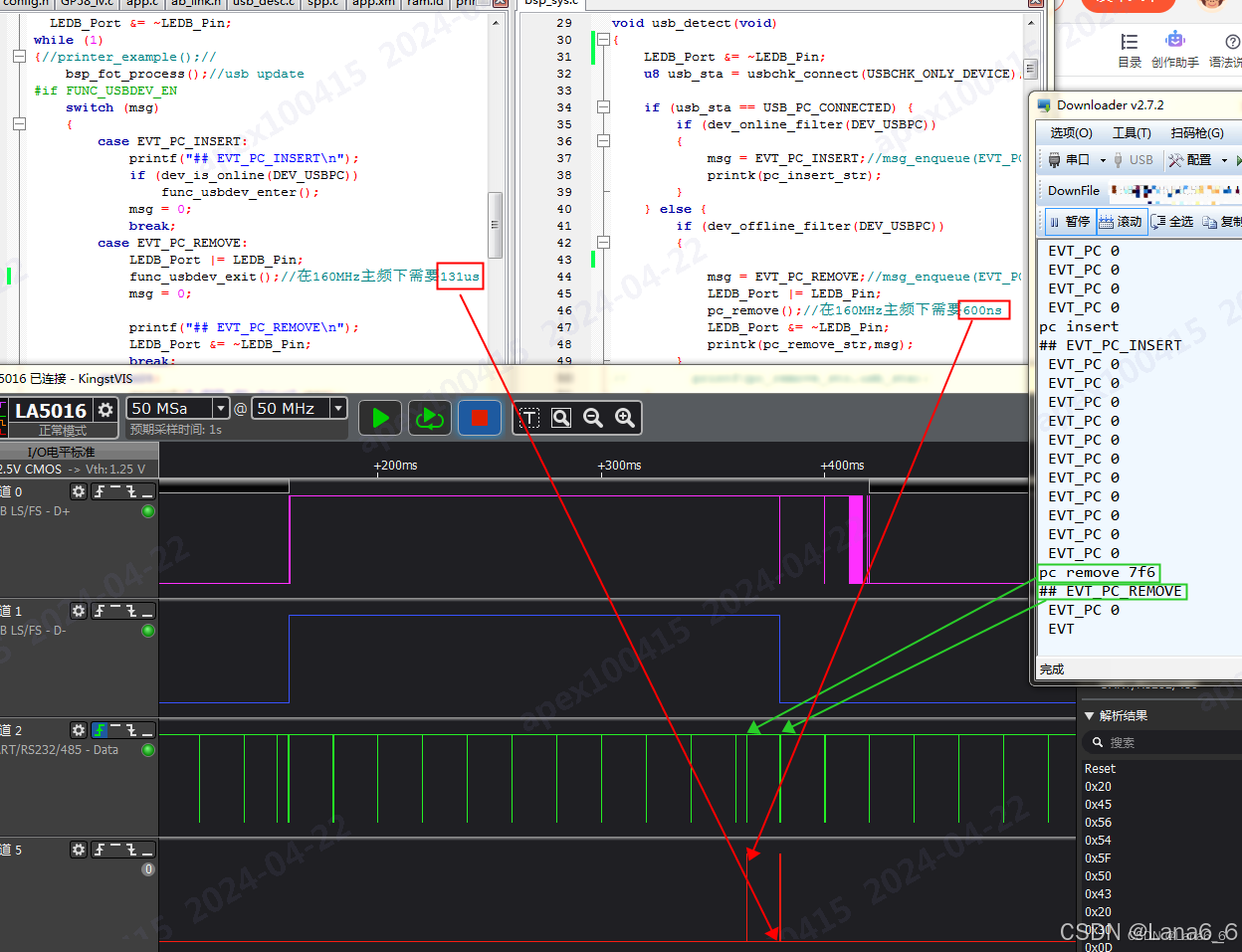Open 工具(T) menu in Downloader
The image size is (1242, 952).
(1132, 132)
